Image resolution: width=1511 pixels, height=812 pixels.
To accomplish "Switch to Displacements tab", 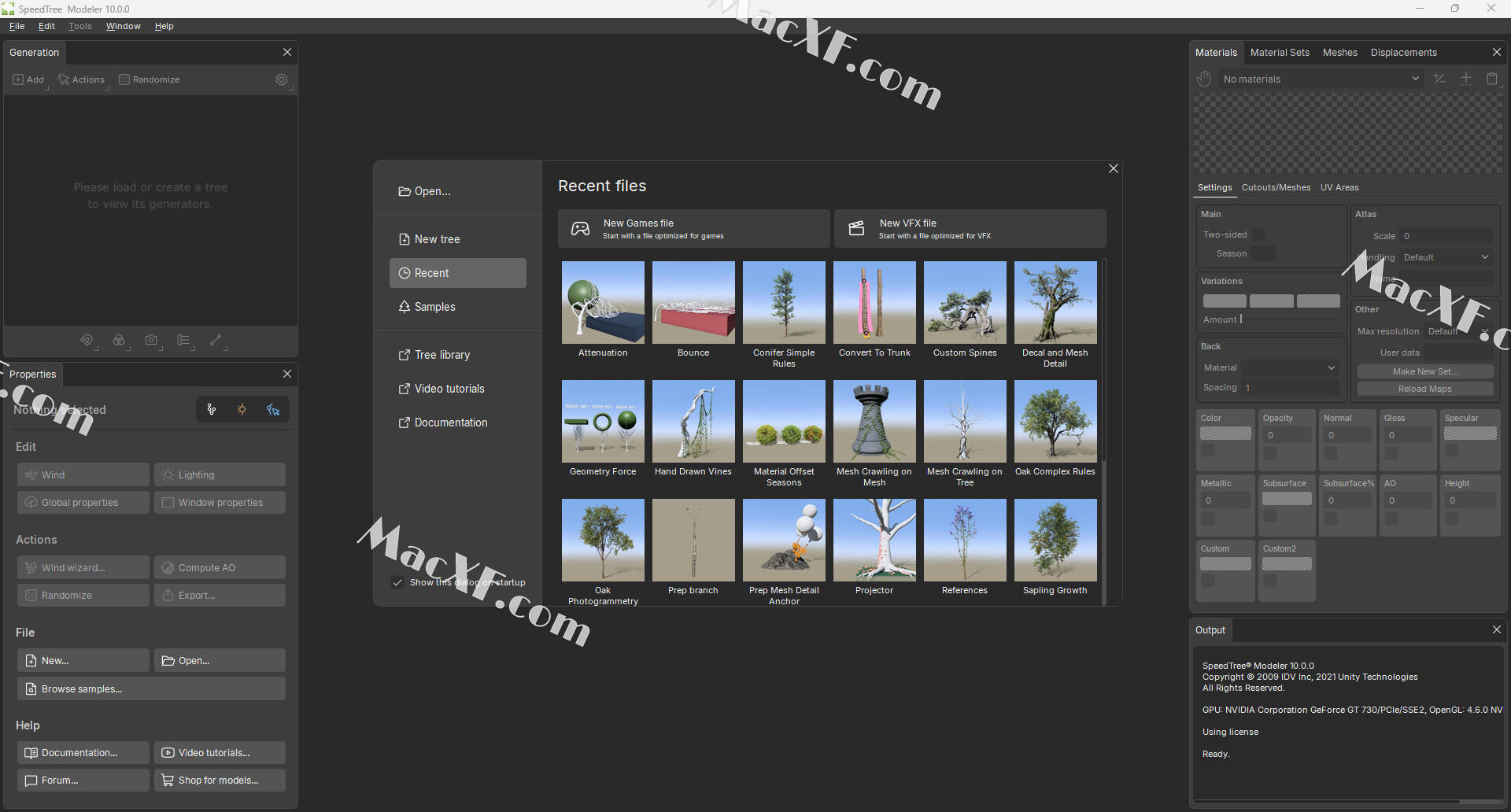I will point(1403,52).
